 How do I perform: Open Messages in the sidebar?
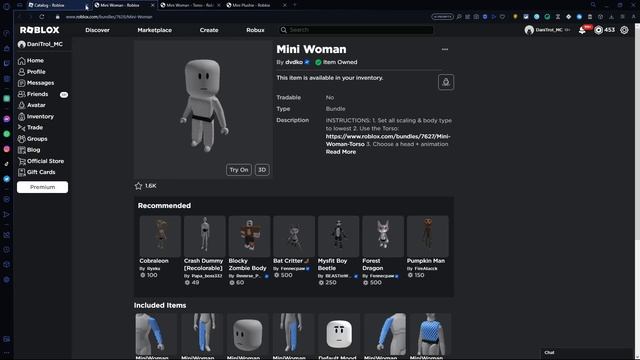[36, 83]
